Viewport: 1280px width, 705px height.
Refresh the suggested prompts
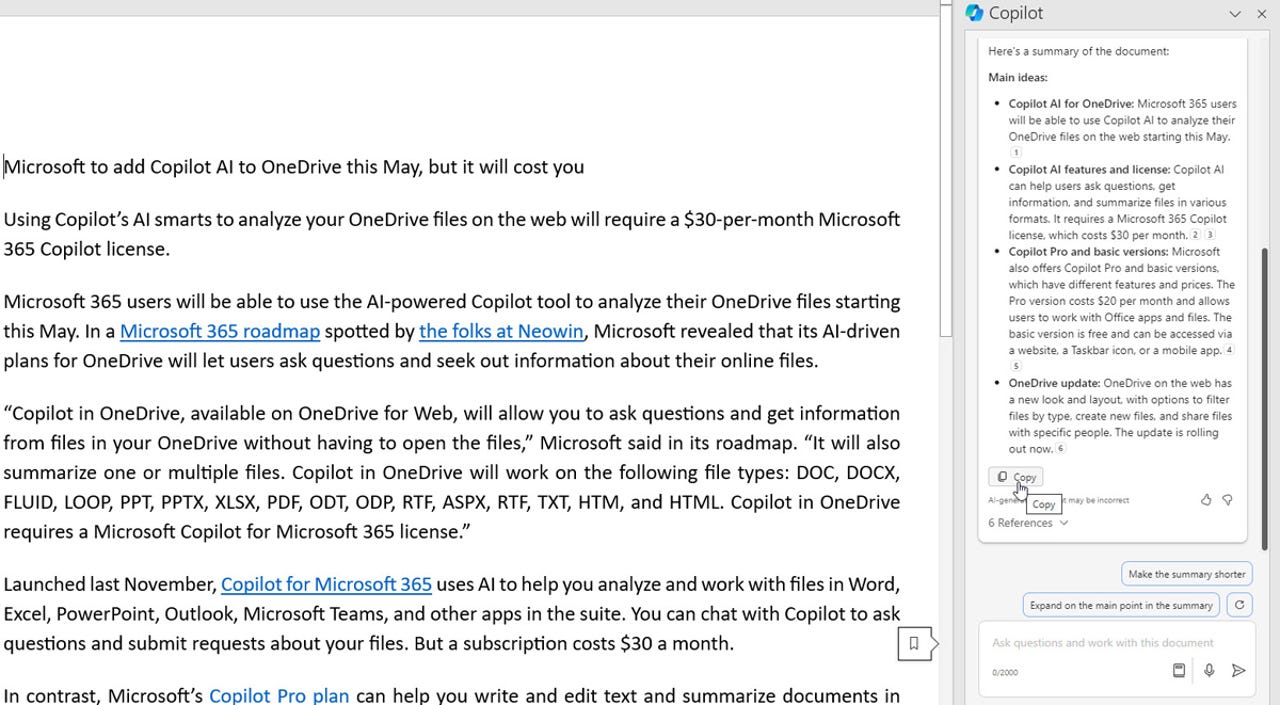(1240, 605)
